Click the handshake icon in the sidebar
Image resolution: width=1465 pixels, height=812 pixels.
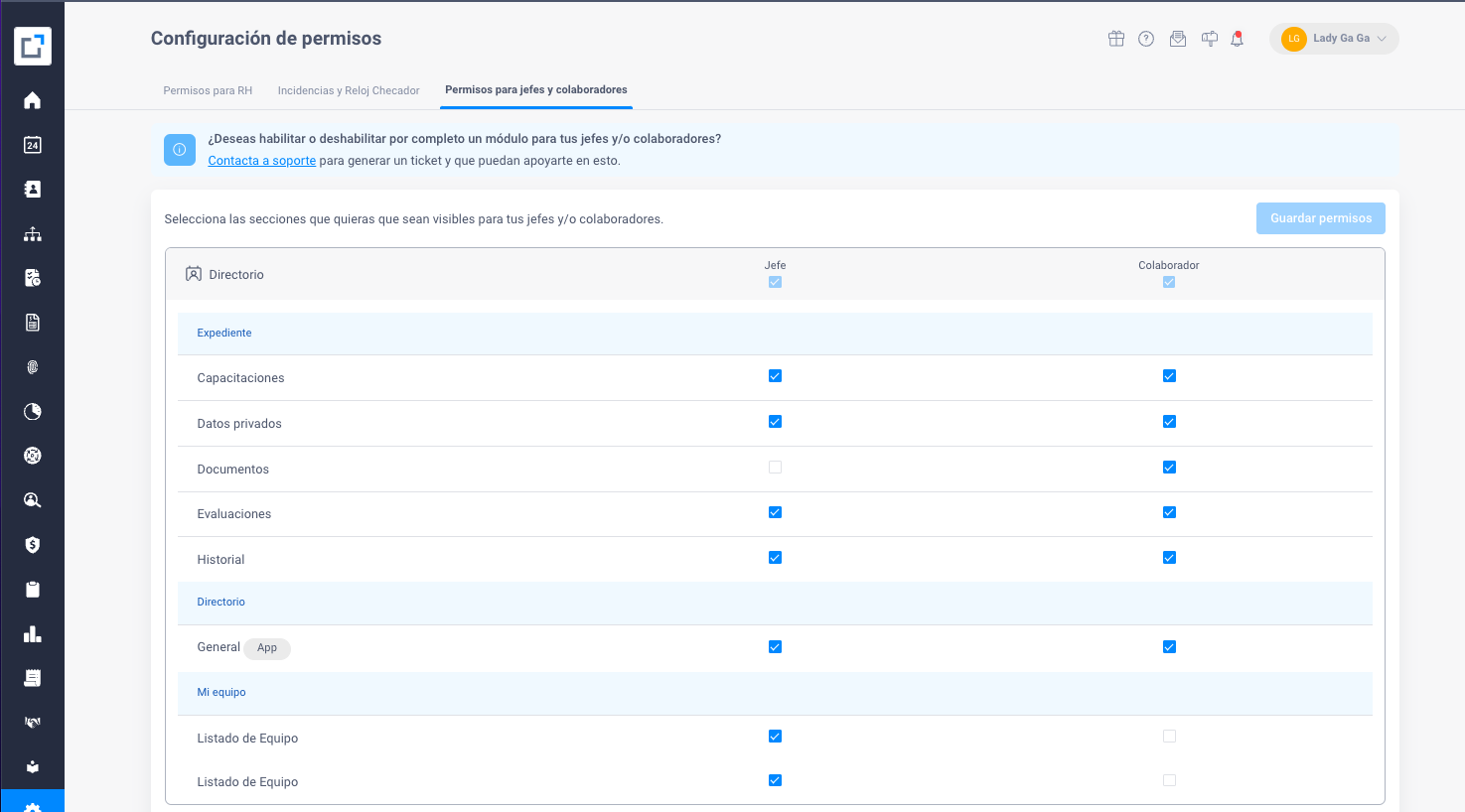click(33, 723)
